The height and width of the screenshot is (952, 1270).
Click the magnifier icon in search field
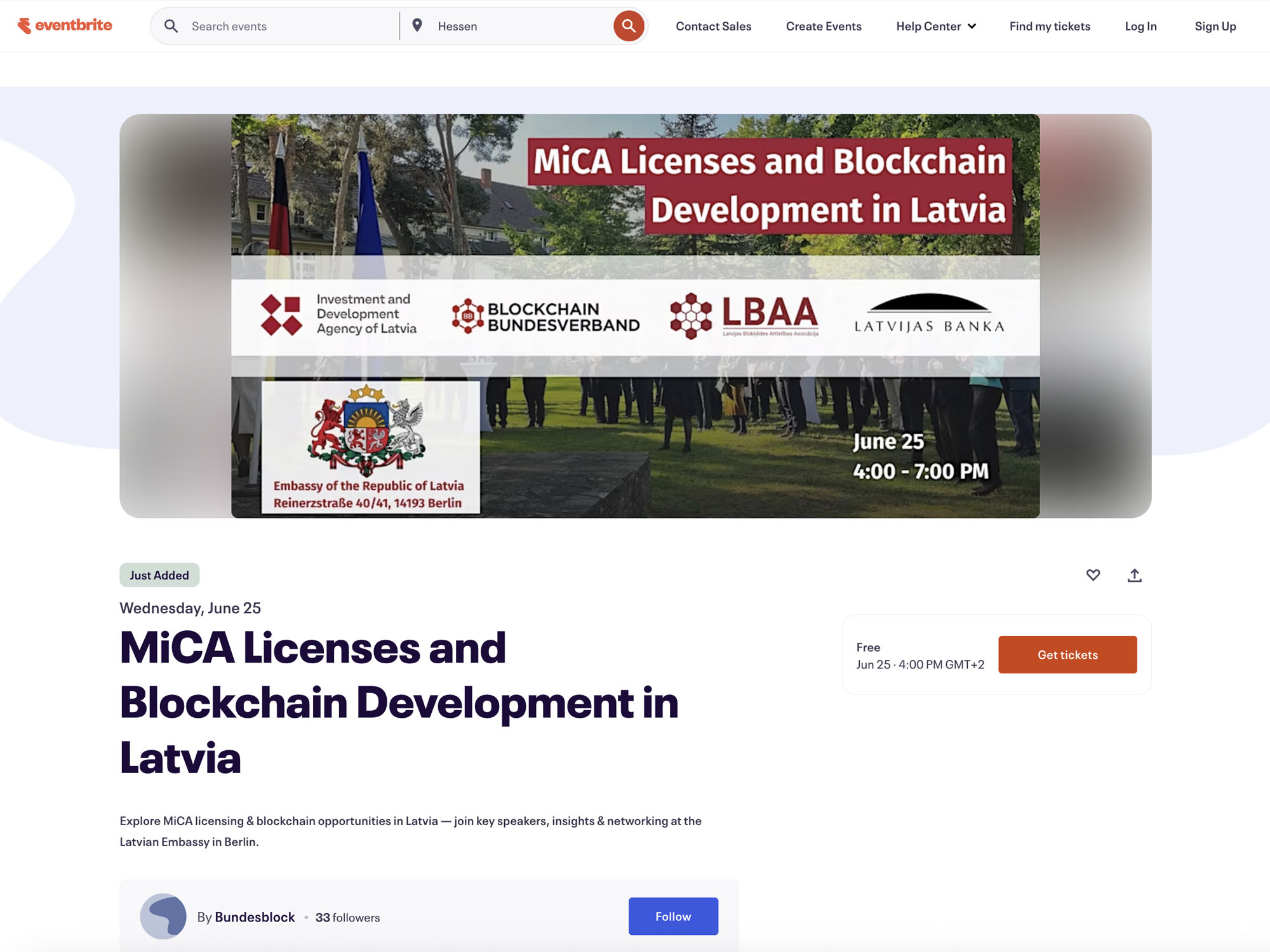point(171,26)
